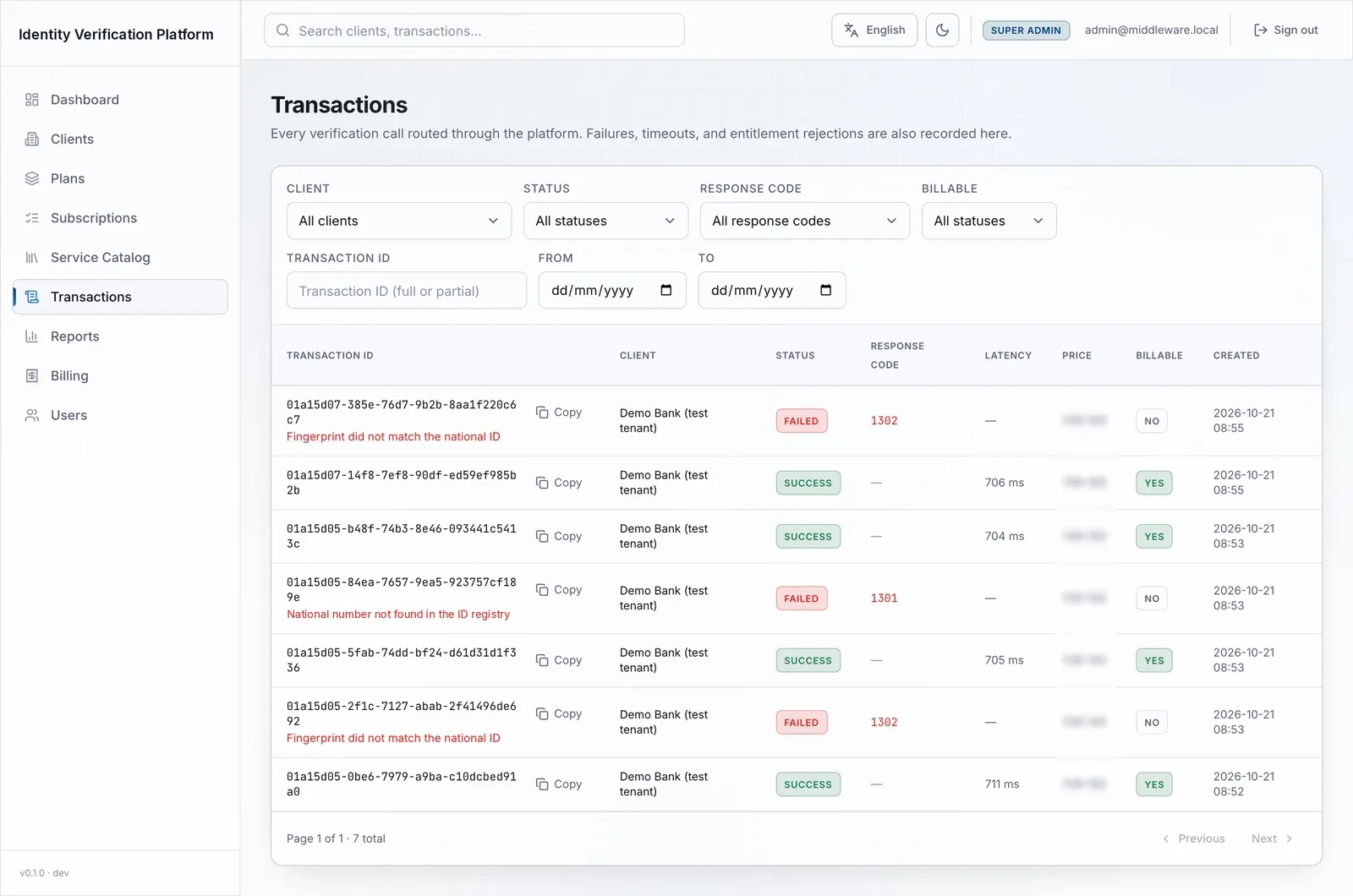Copy transaction ID ending 2f41496de692
Screen dimensions: 1353x896
(x=559, y=713)
